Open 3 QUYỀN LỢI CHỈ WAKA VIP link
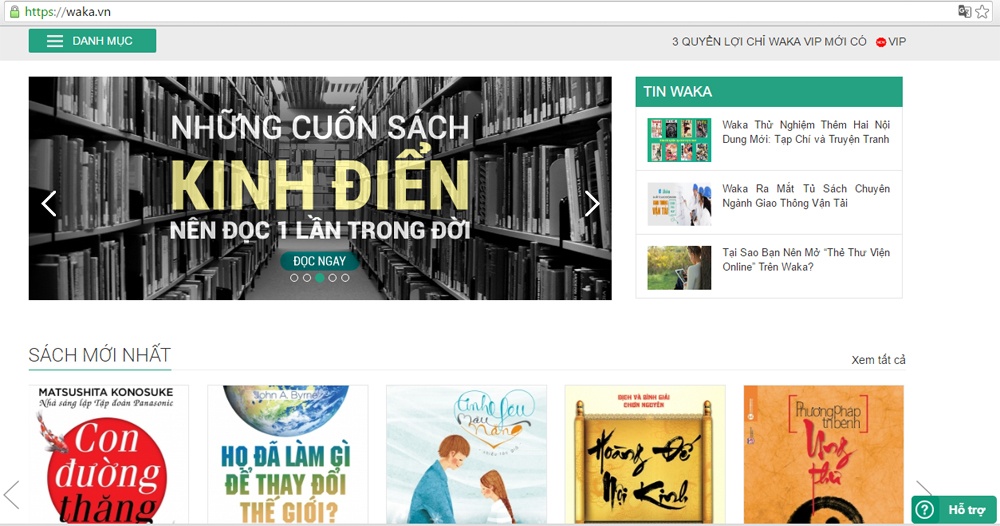 pos(769,41)
